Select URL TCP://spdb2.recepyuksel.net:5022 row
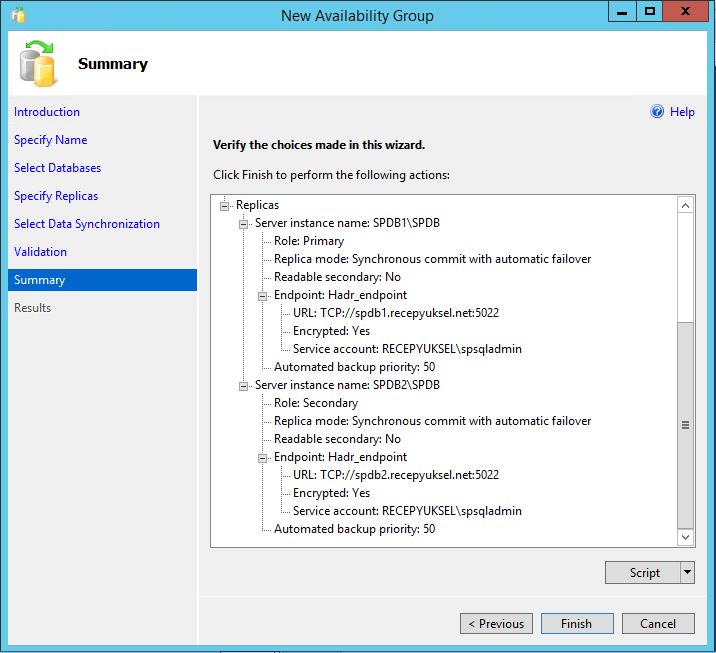The width and height of the screenshot is (716, 653). (396, 475)
